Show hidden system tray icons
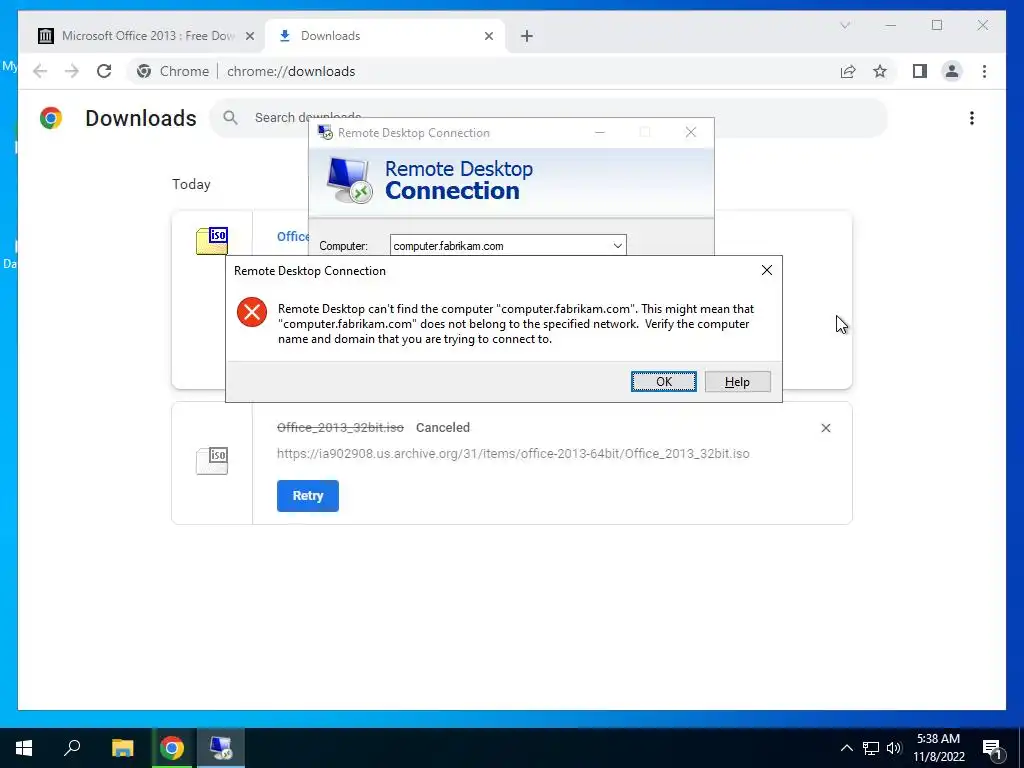The height and width of the screenshot is (768, 1024). point(846,748)
